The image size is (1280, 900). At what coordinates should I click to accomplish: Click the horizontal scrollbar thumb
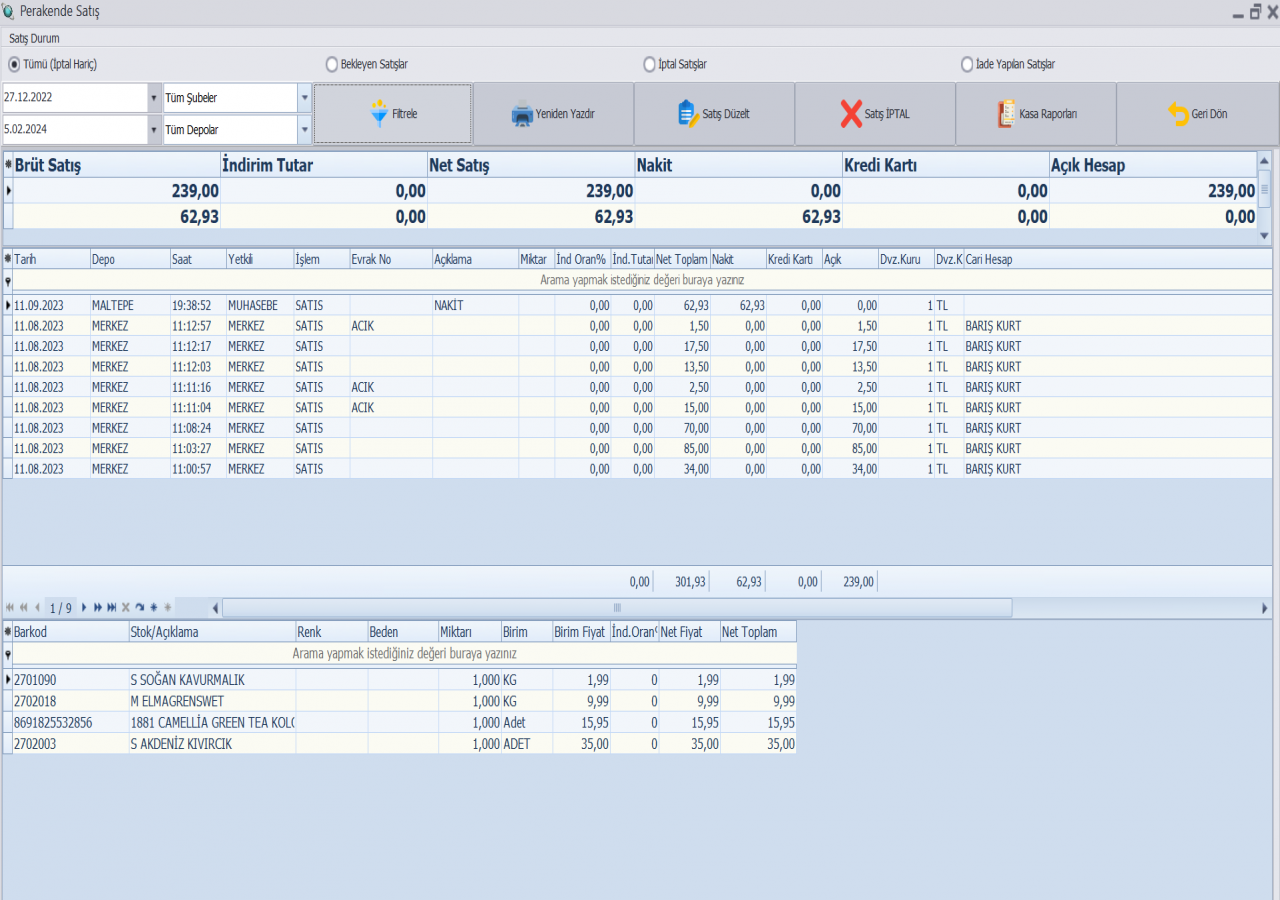pos(617,607)
